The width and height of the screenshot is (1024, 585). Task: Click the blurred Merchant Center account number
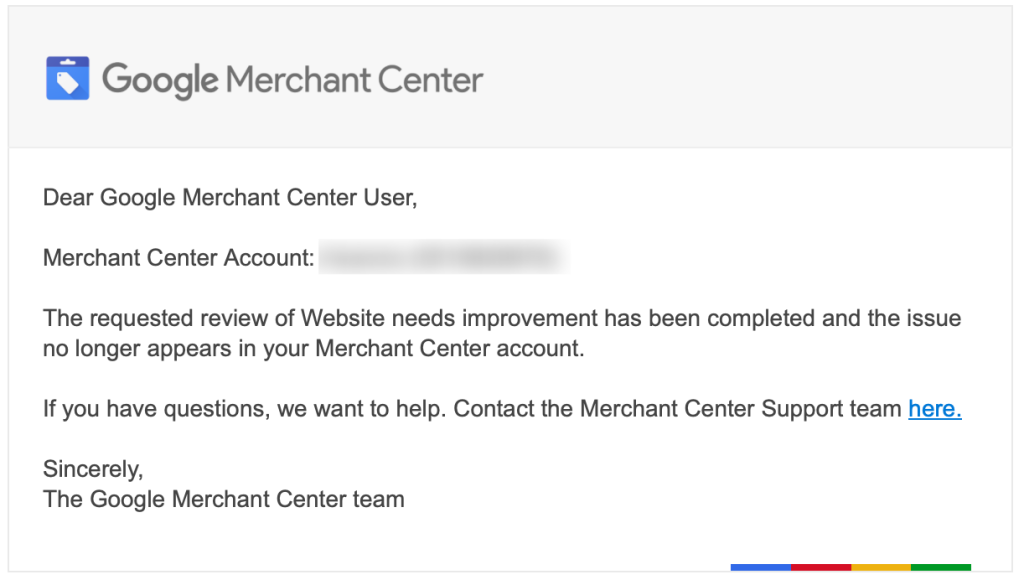pos(441,258)
